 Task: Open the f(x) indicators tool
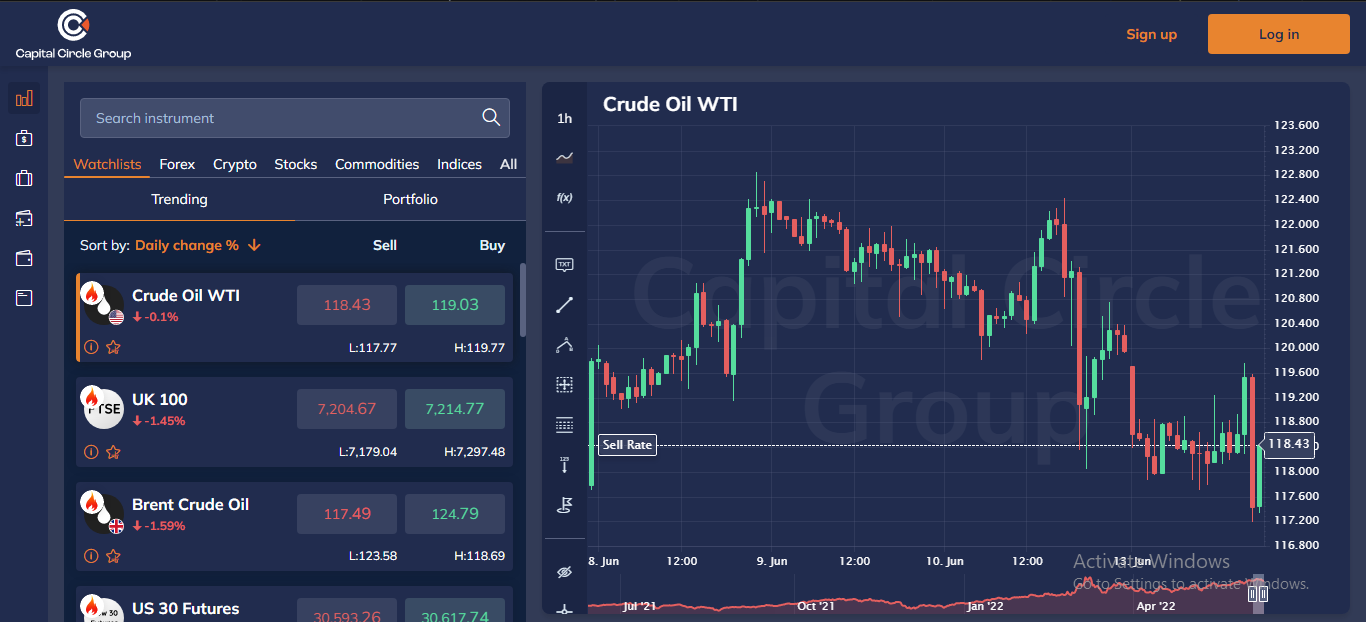click(x=564, y=197)
